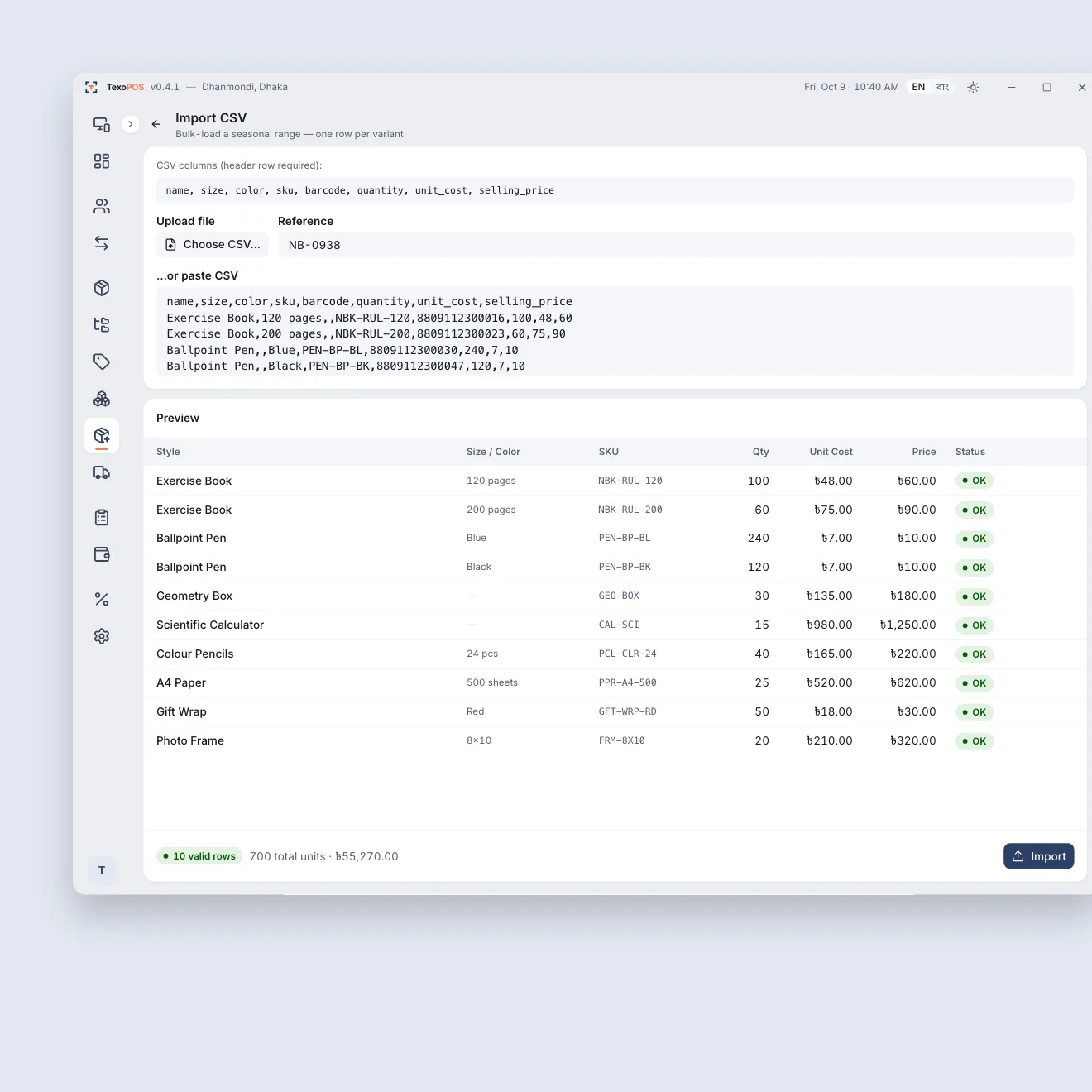
Task: Click the Colour Pencils style cell
Action: [195, 654]
